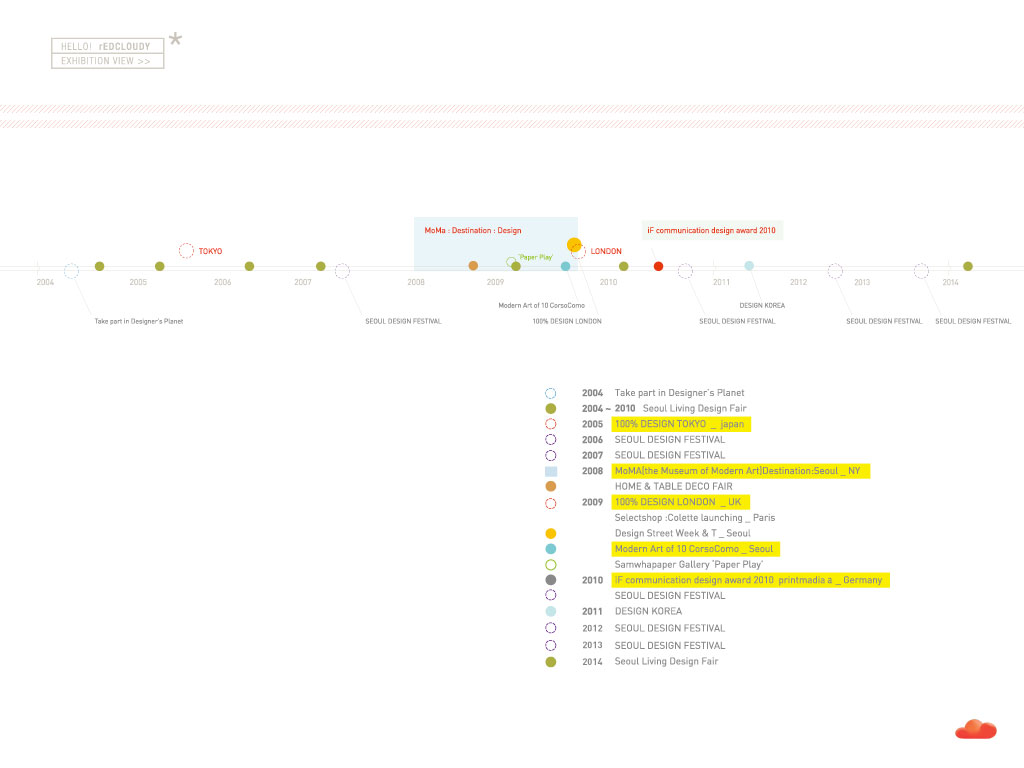This screenshot has height=768, width=1024.
Task: Click "DESIGN KOREA" caption under the timeline
Action: tap(762, 306)
